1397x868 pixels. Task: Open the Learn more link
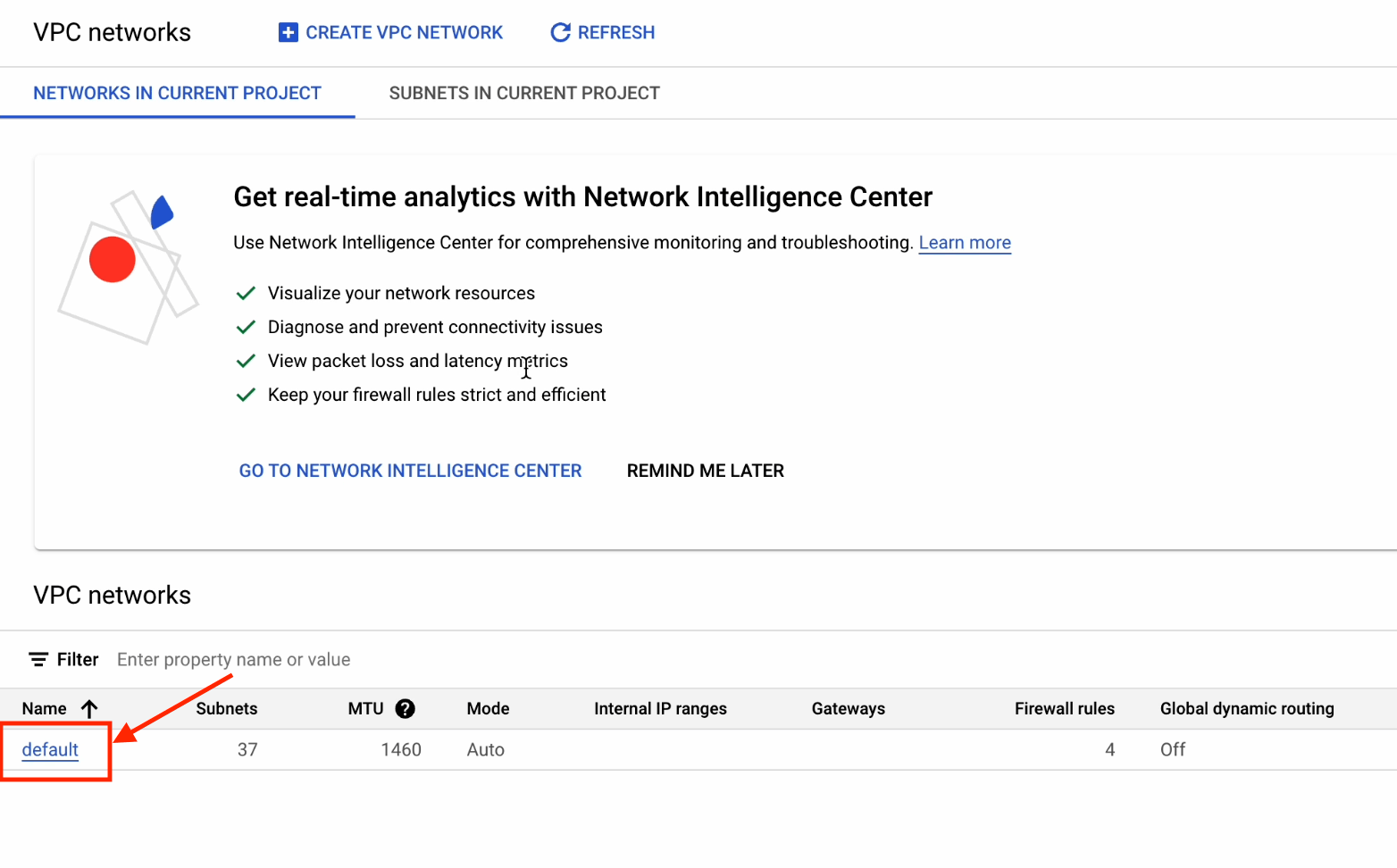(965, 243)
